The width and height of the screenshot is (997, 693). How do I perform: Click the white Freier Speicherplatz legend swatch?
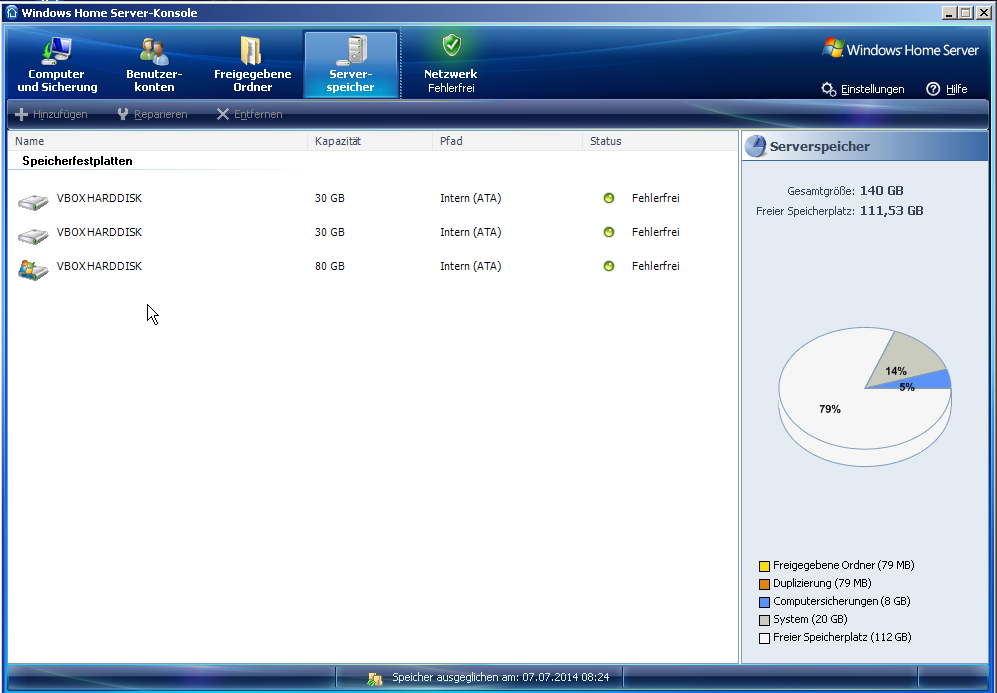point(764,638)
